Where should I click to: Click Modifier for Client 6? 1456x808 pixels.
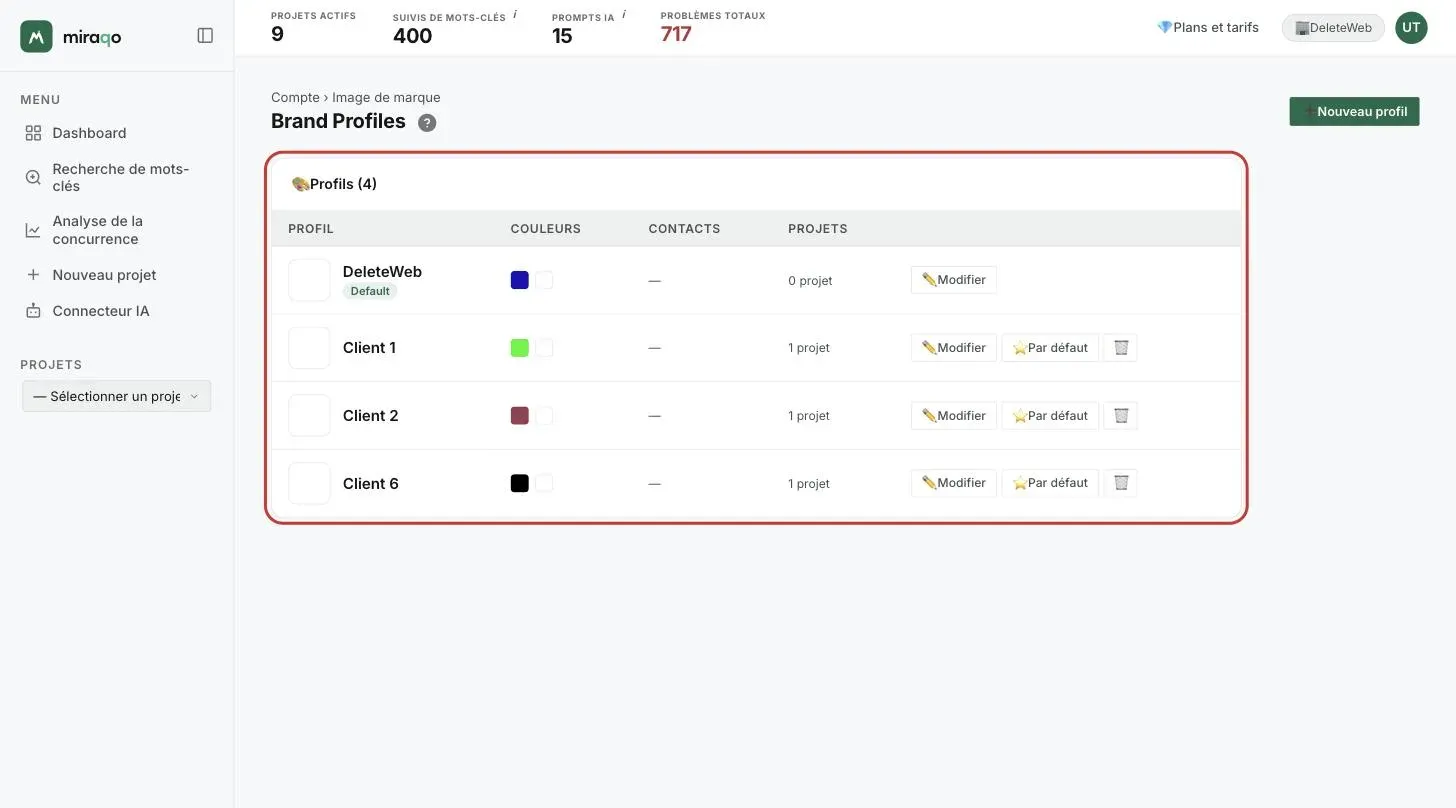click(x=953, y=483)
